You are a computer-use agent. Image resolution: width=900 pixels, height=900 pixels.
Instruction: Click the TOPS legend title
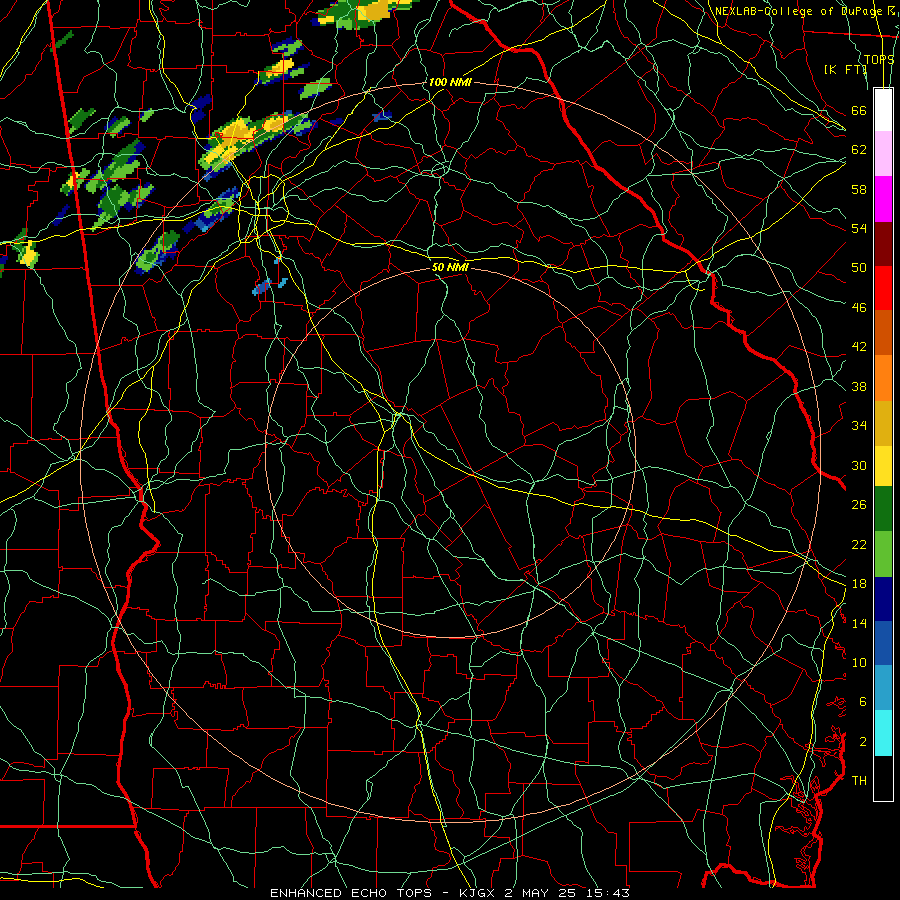879,60
